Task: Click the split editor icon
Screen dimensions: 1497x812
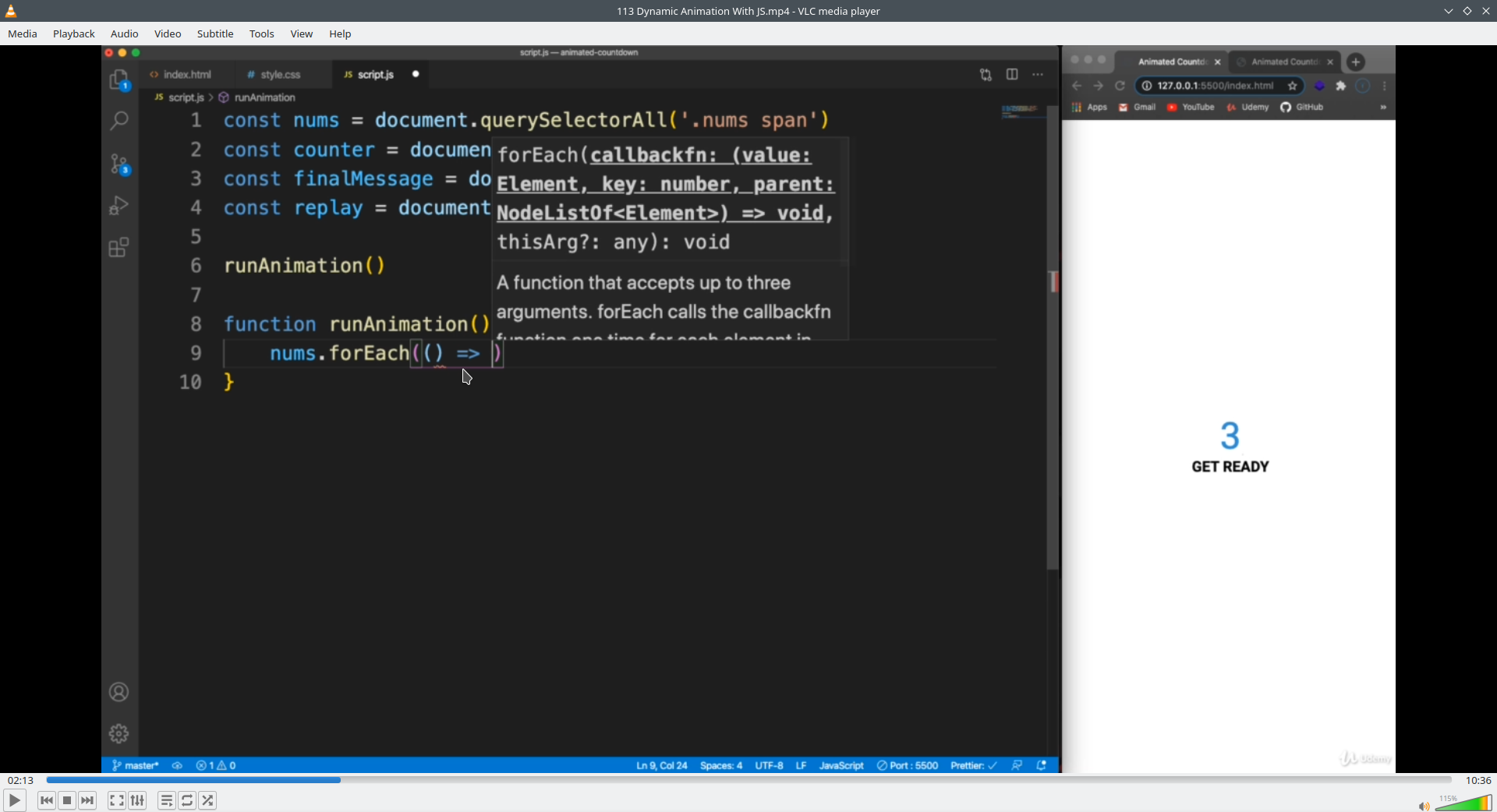Action: (x=1012, y=75)
